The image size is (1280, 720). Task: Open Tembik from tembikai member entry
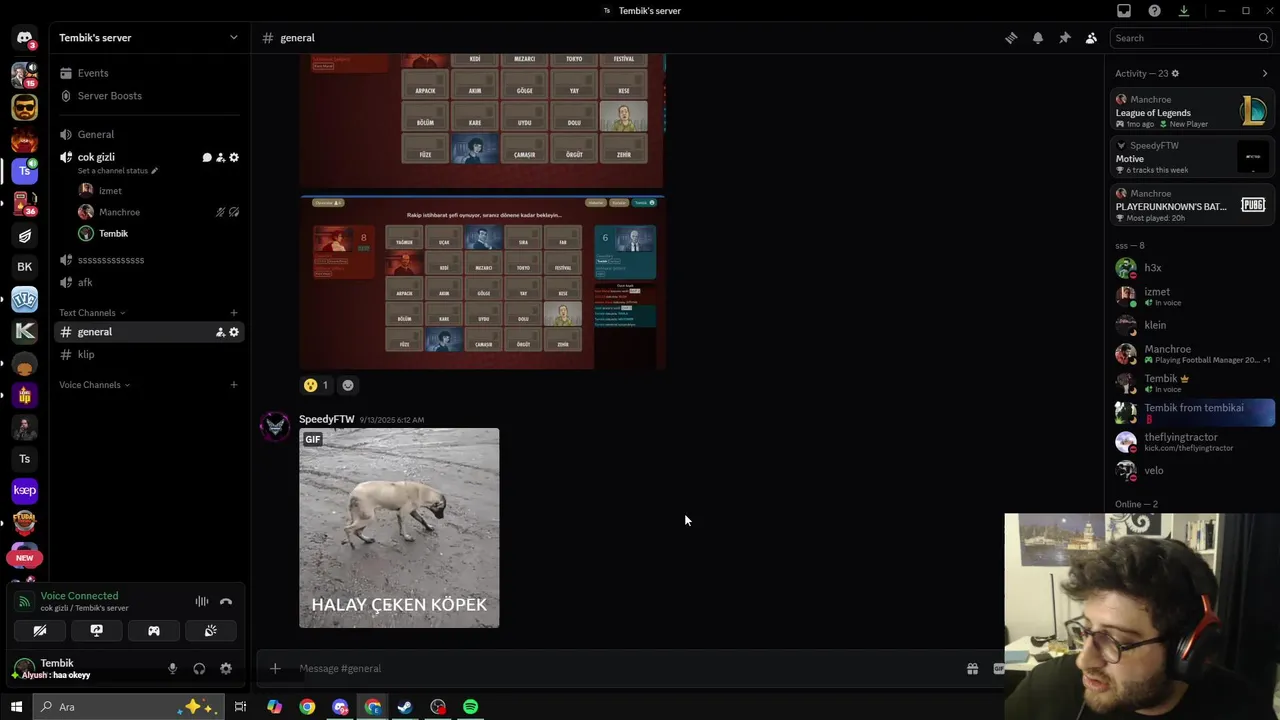pyautogui.click(x=1192, y=412)
